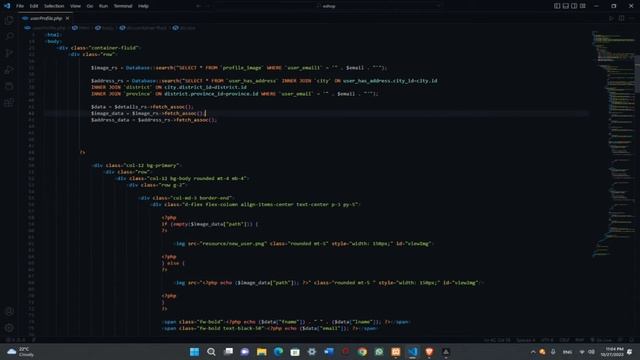Click the Go Live status bar button
This screenshot has height=360, width=640.
click(x=601, y=340)
